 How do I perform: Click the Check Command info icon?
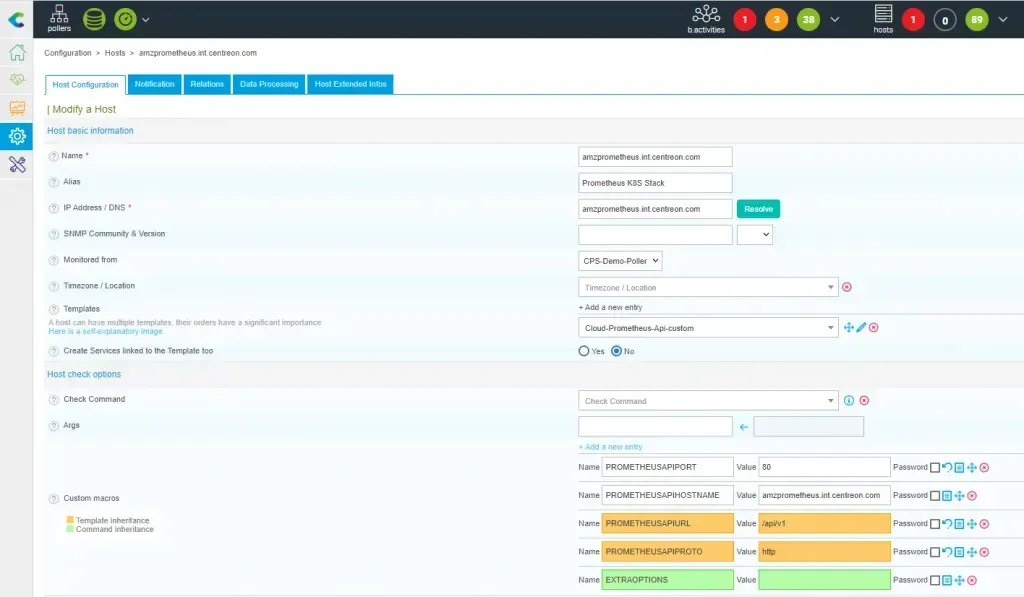click(849, 400)
